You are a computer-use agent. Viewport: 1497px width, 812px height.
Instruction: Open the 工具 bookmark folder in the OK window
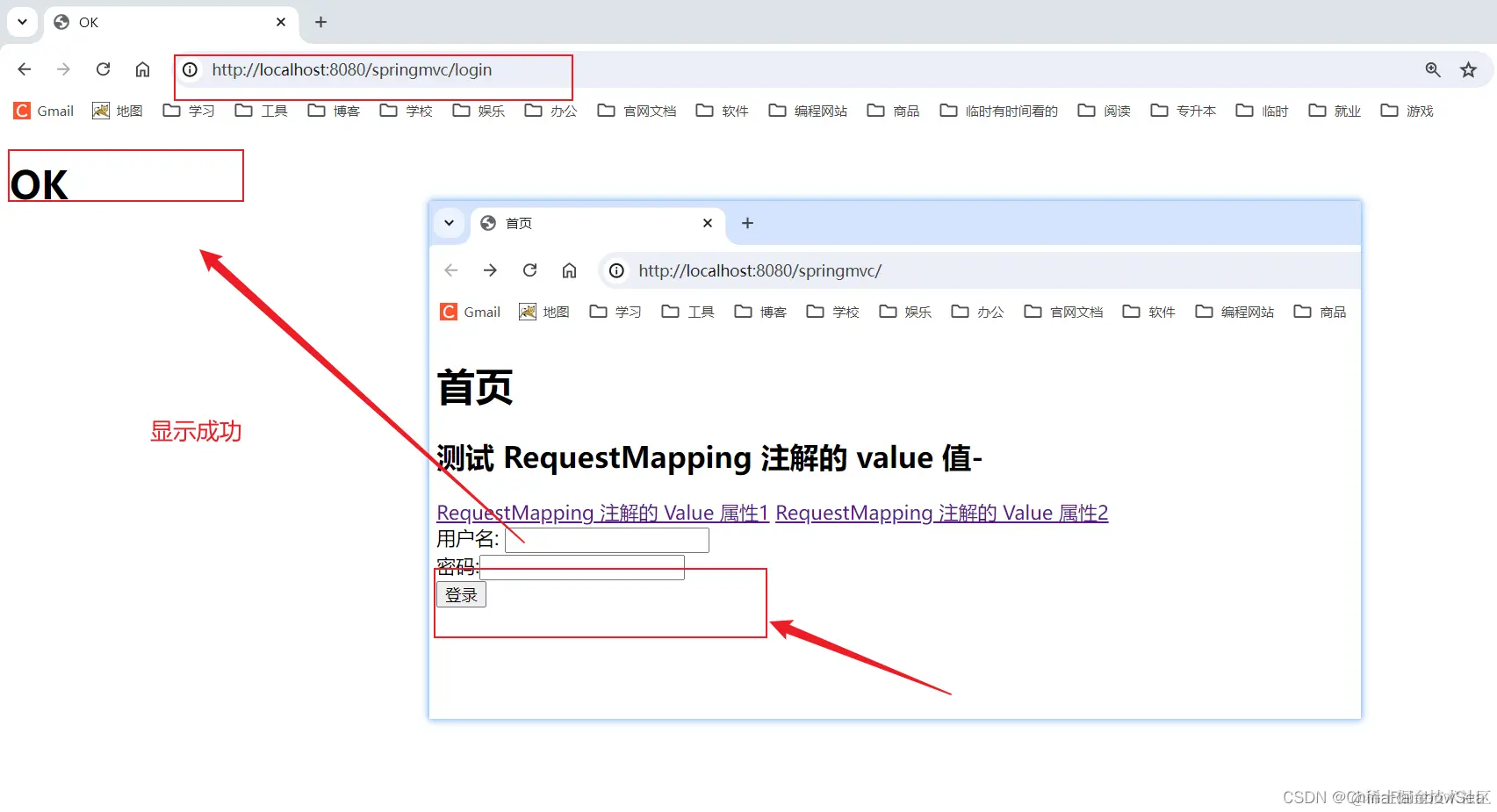point(262,111)
